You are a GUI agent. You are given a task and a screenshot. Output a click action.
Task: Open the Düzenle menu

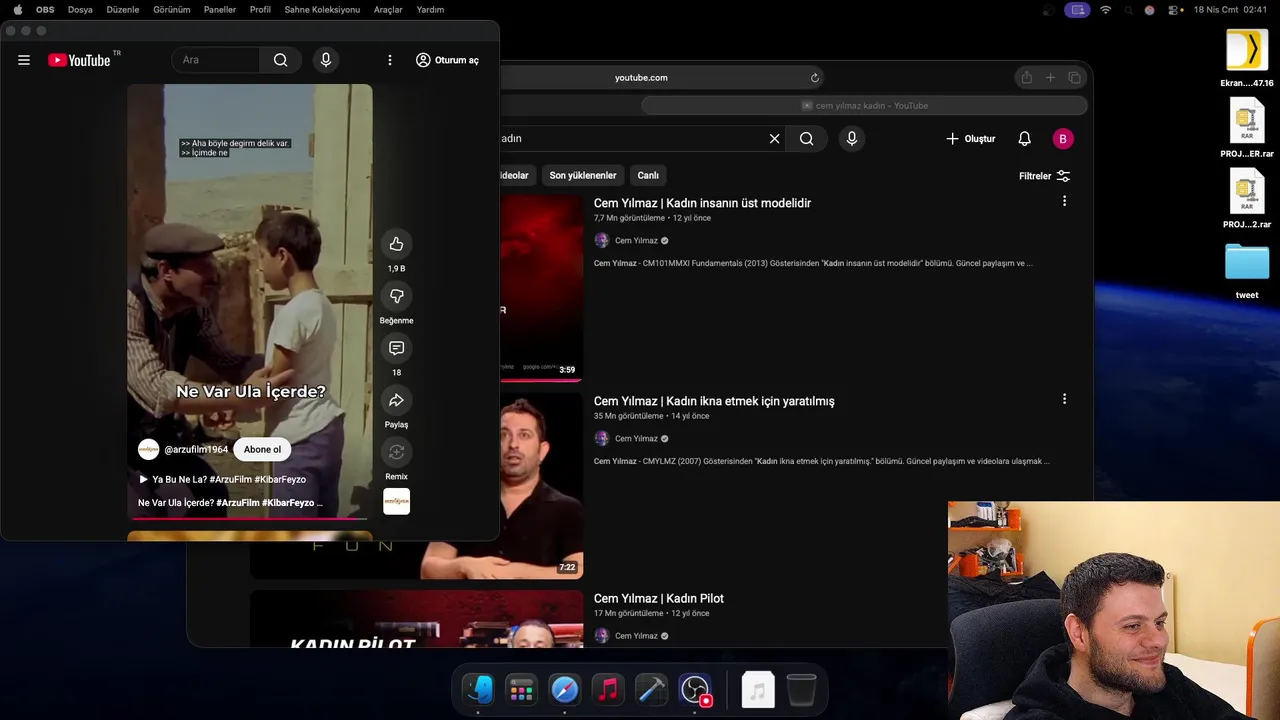coord(123,10)
